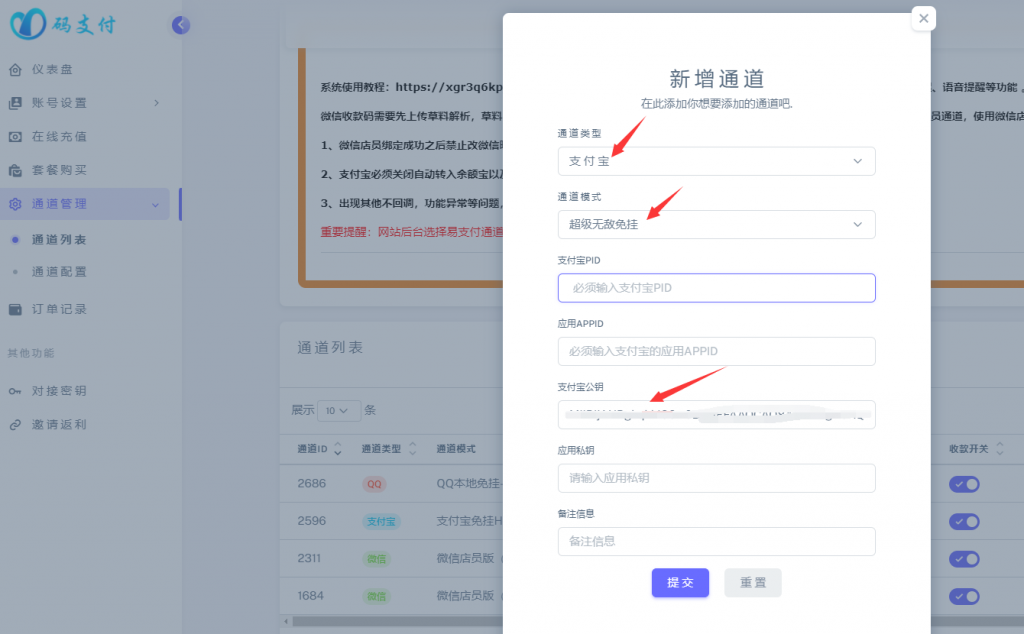Toggle payment switch for channel 2686
This screenshot has width=1024, height=634.
click(964, 484)
